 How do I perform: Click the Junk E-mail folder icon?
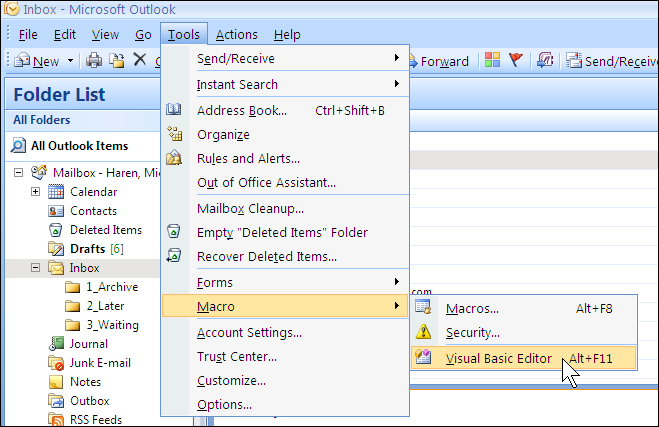[x=56, y=363]
